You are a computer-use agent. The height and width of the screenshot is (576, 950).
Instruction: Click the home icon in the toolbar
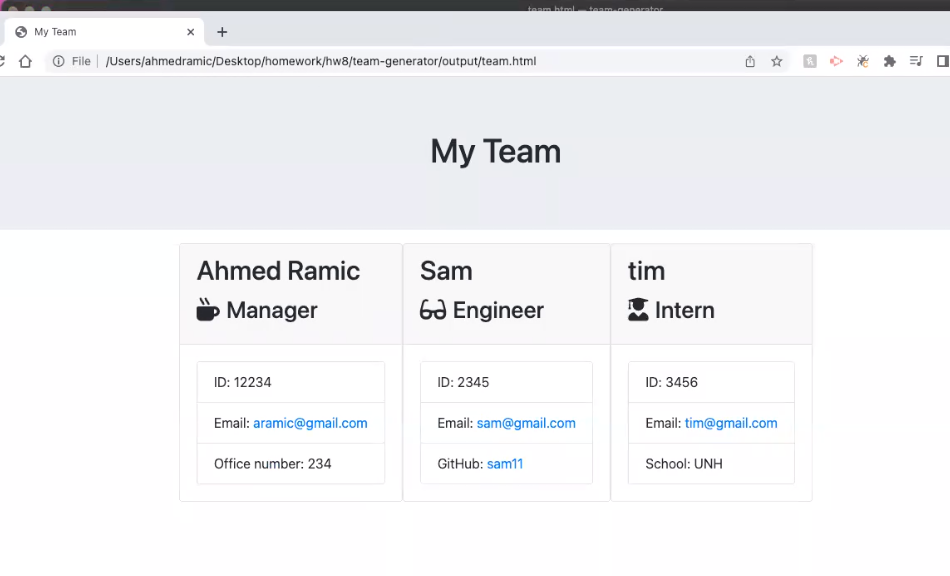pyautogui.click(x=25, y=61)
